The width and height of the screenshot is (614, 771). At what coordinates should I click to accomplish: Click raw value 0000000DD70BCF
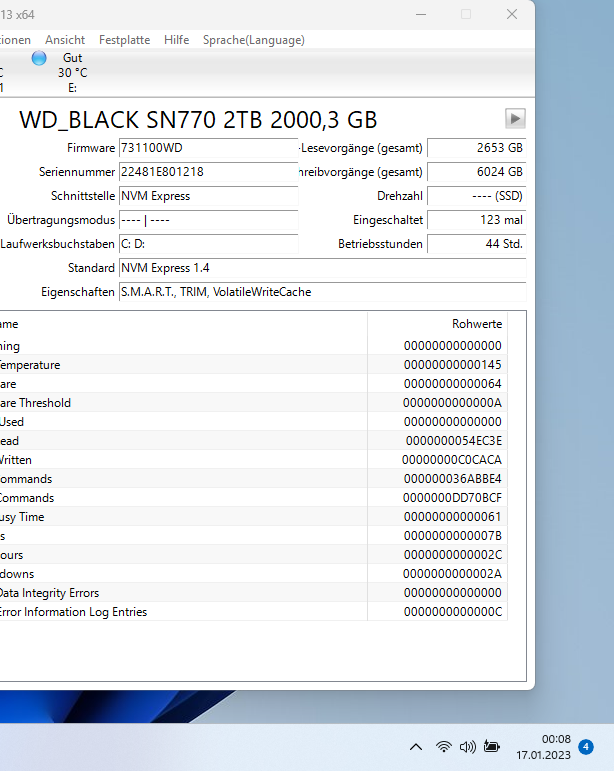point(452,498)
